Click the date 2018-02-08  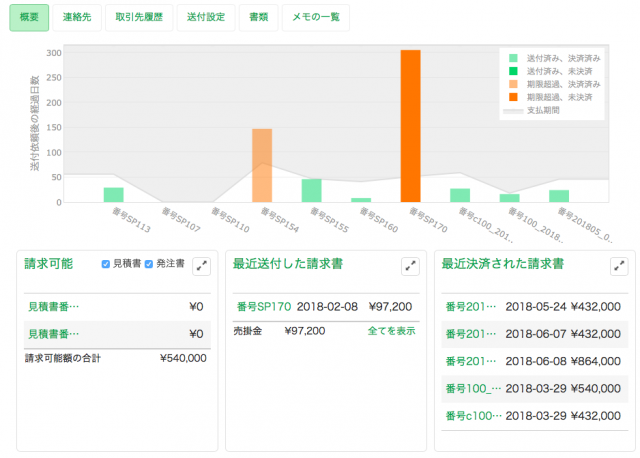coord(327,307)
